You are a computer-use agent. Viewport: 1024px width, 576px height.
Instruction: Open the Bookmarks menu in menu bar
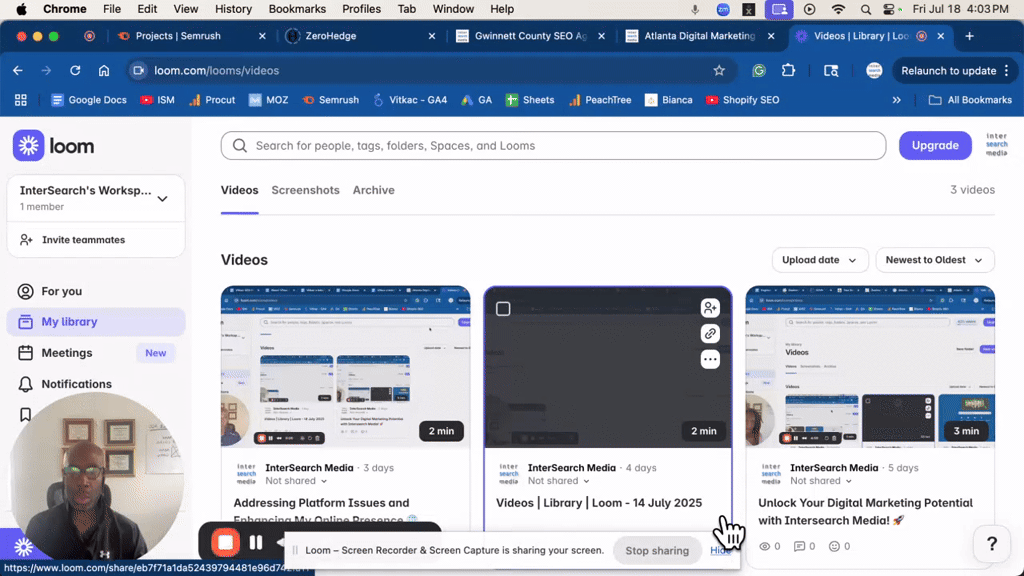297,9
